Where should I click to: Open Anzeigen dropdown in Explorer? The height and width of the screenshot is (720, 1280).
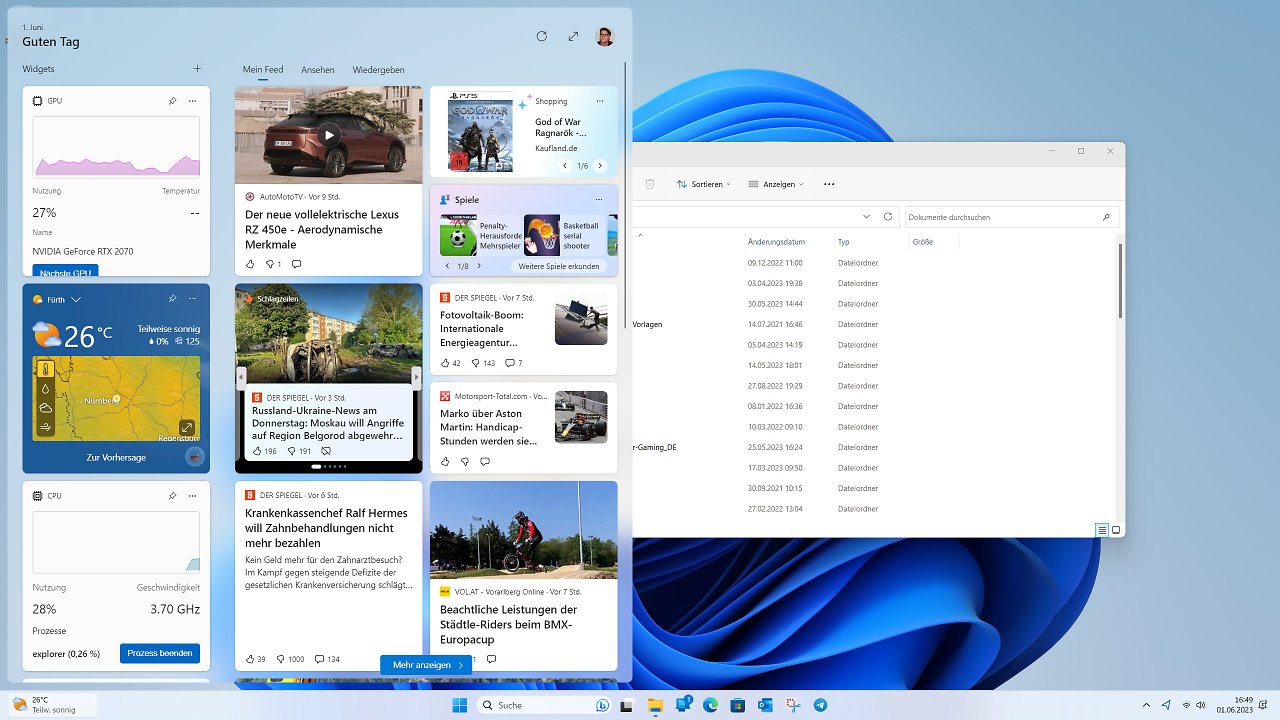point(777,184)
